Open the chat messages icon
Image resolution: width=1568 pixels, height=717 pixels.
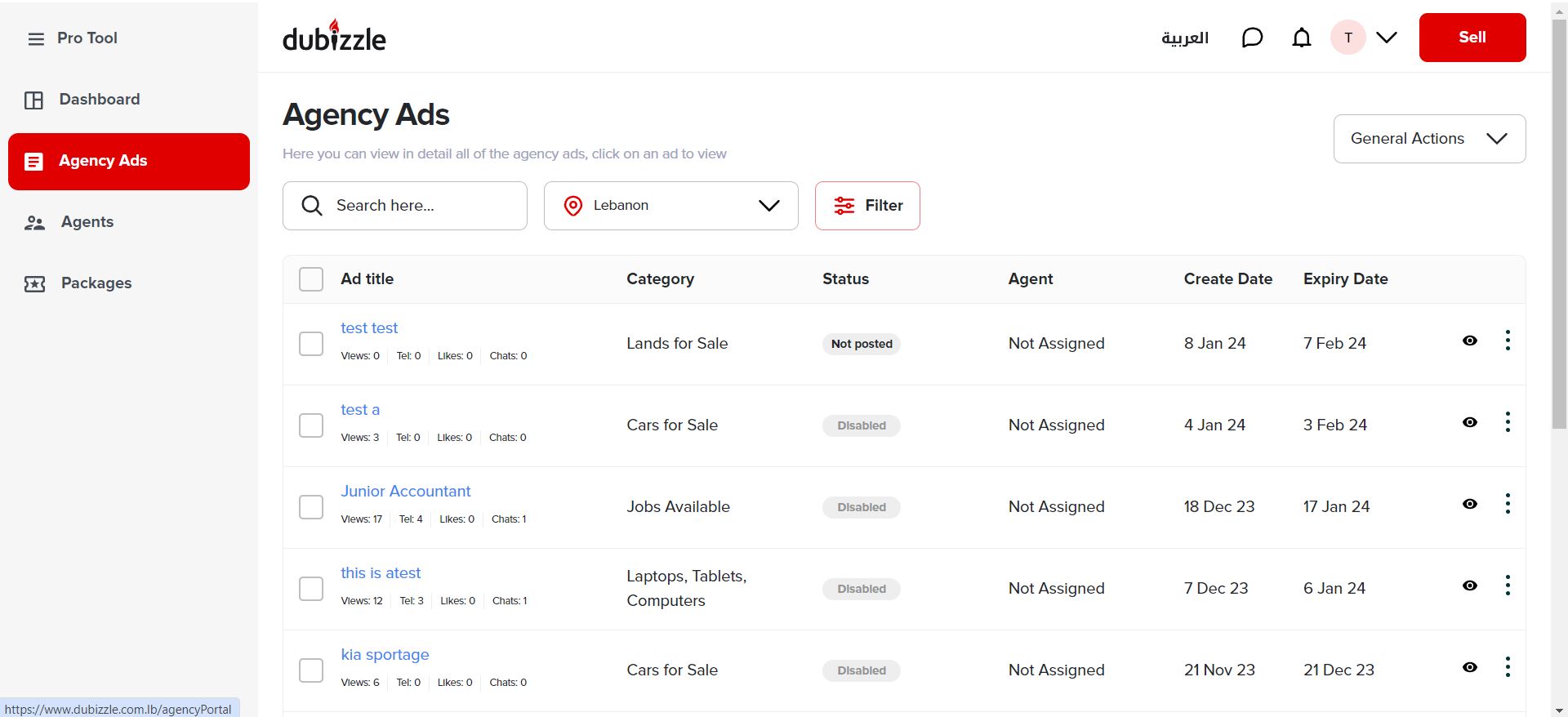tap(1252, 38)
